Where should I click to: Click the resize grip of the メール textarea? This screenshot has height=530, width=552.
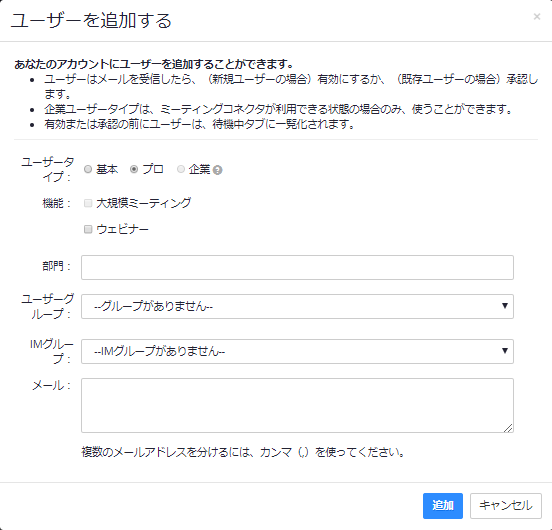[508, 428]
